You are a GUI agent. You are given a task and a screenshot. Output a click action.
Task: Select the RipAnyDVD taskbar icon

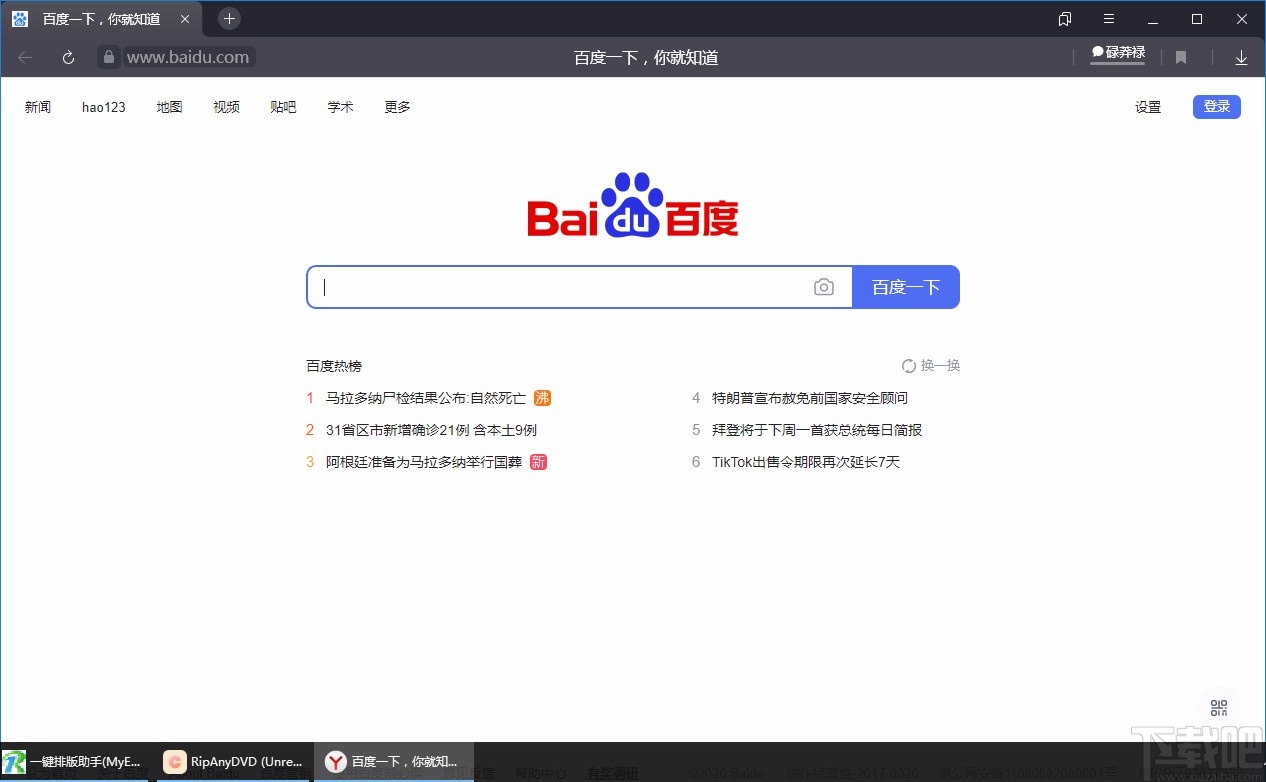coord(232,761)
